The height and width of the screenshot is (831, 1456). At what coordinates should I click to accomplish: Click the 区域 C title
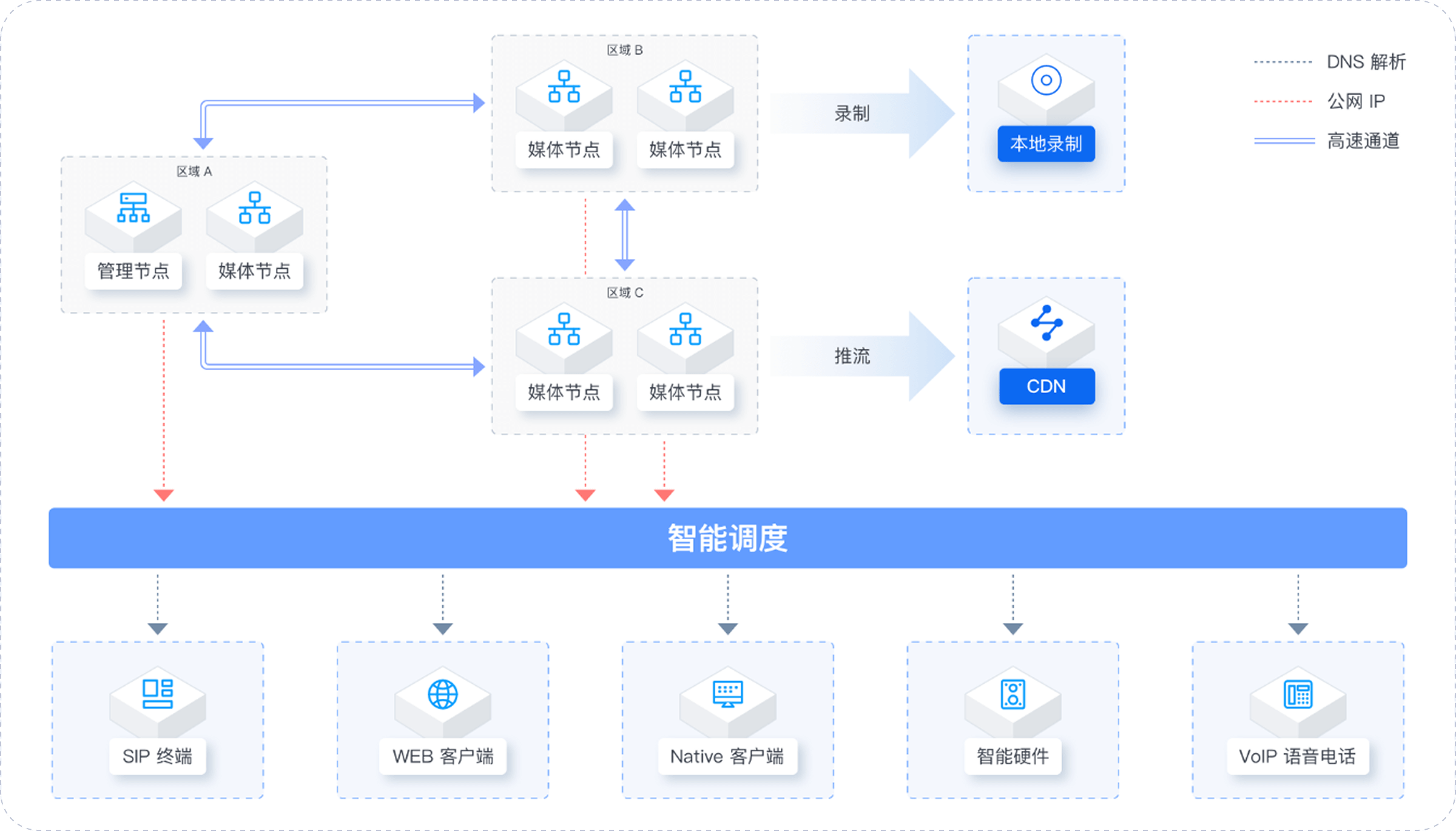click(625, 293)
